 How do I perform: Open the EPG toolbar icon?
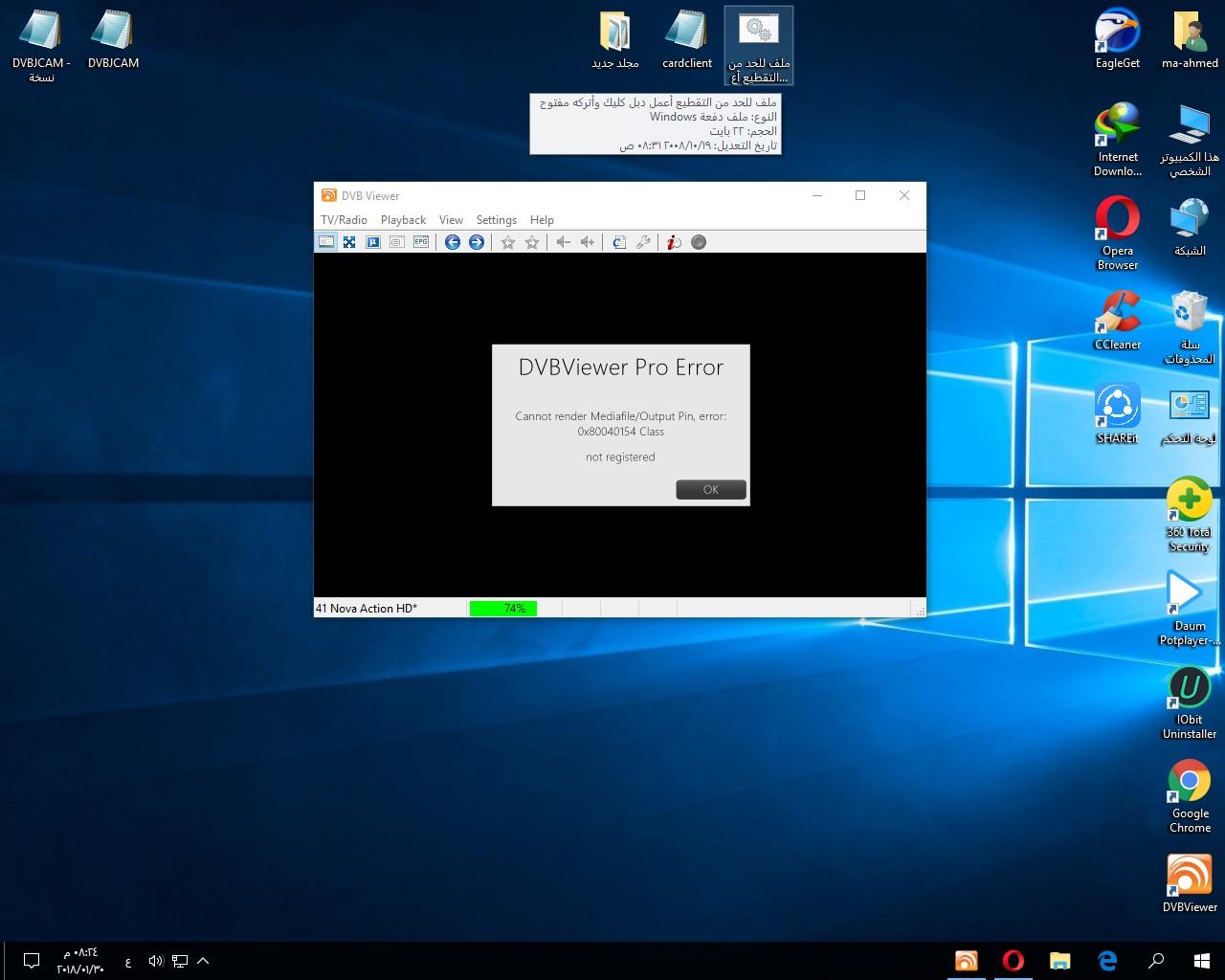[421, 242]
